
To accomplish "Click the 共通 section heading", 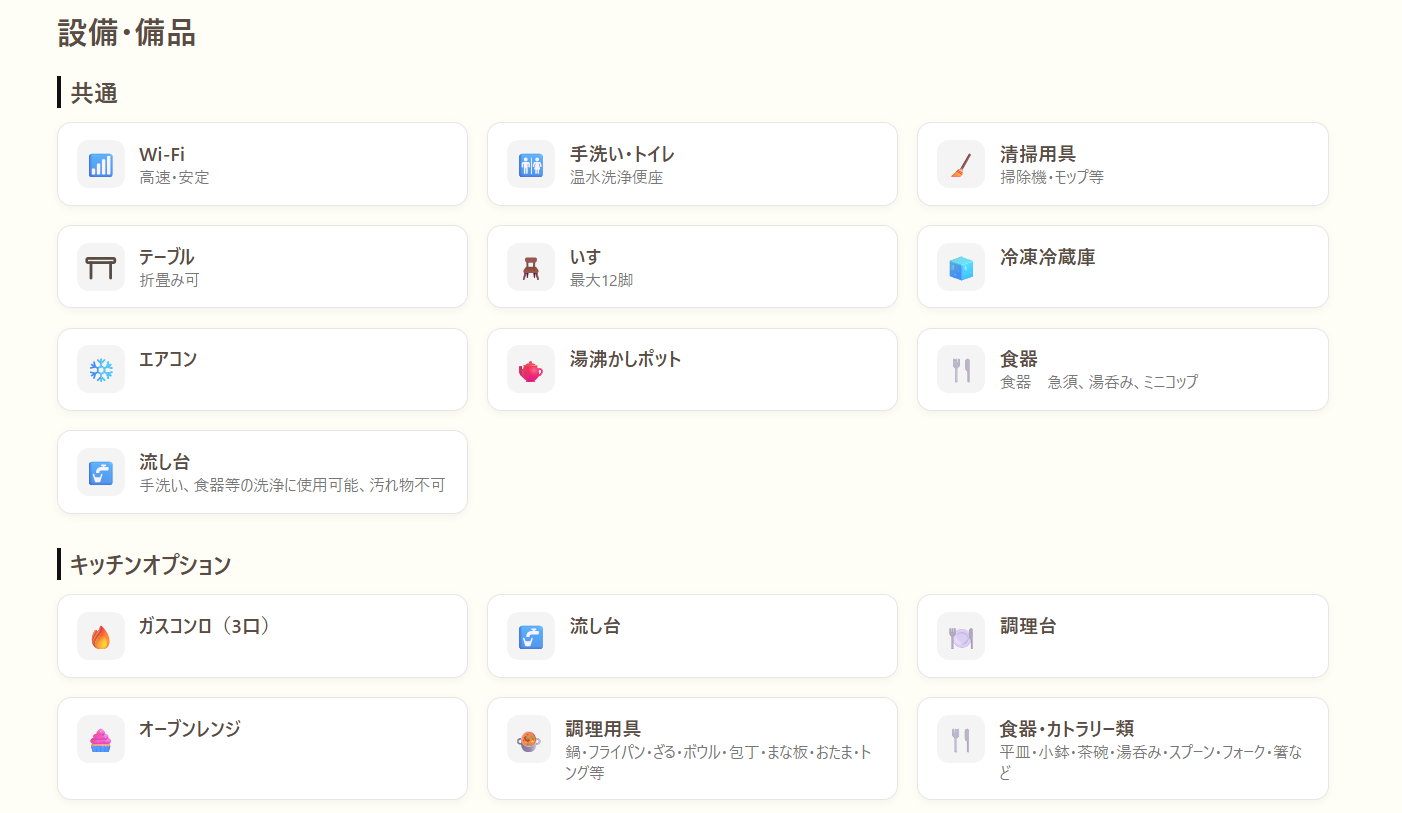I will coord(94,94).
